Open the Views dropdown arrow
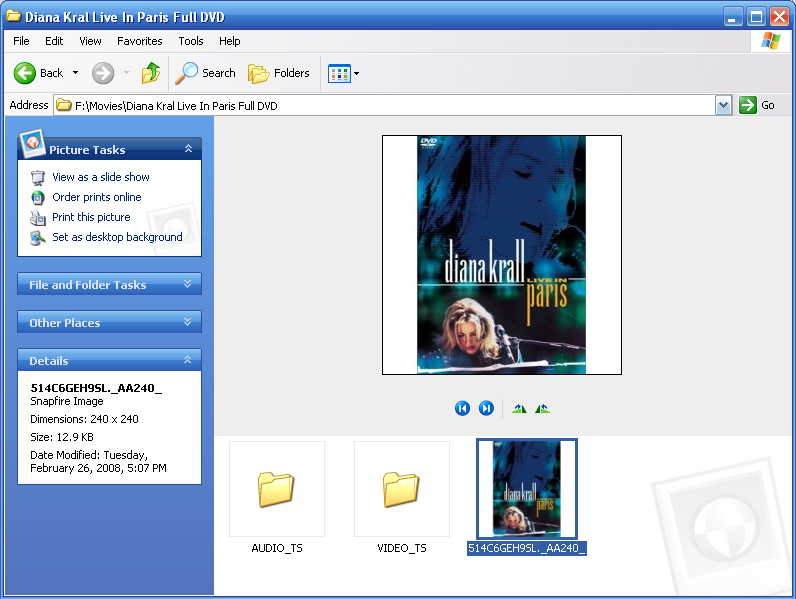Image resolution: width=796 pixels, height=599 pixels. (x=356, y=74)
